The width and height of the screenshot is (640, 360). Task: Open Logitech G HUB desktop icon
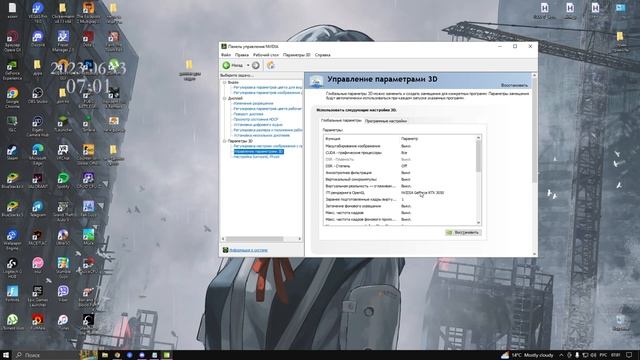(x=12, y=268)
